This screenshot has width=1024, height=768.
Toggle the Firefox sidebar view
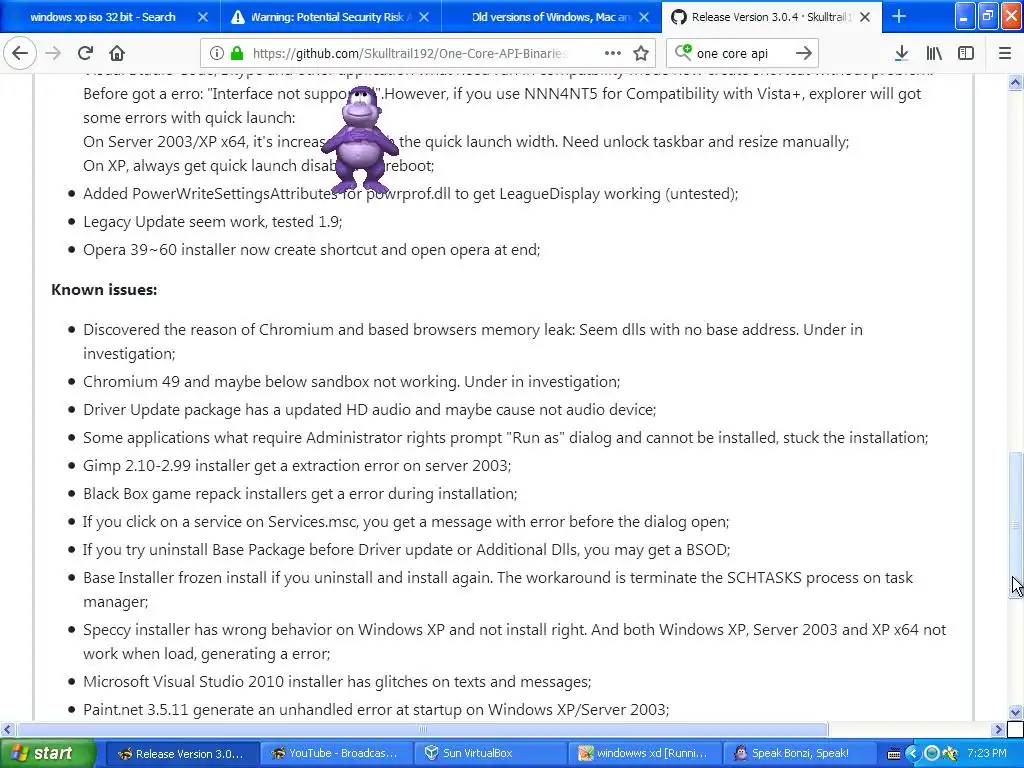pyautogui.click(x=966, y=54)
